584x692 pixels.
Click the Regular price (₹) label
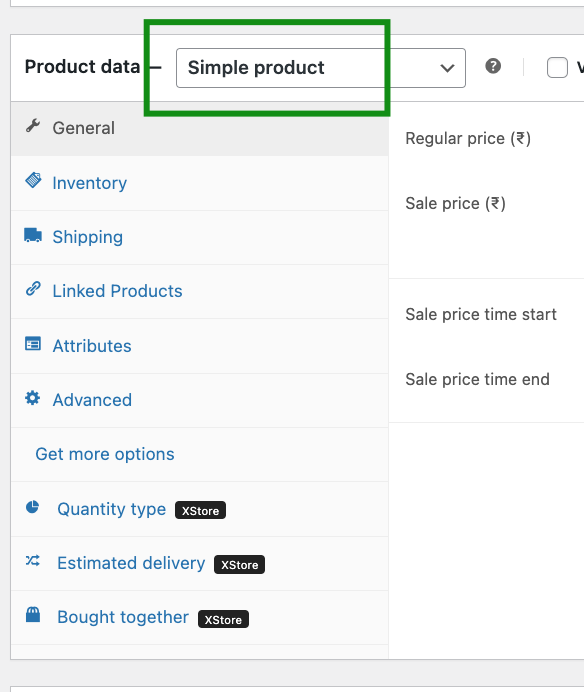pos(468,139)
